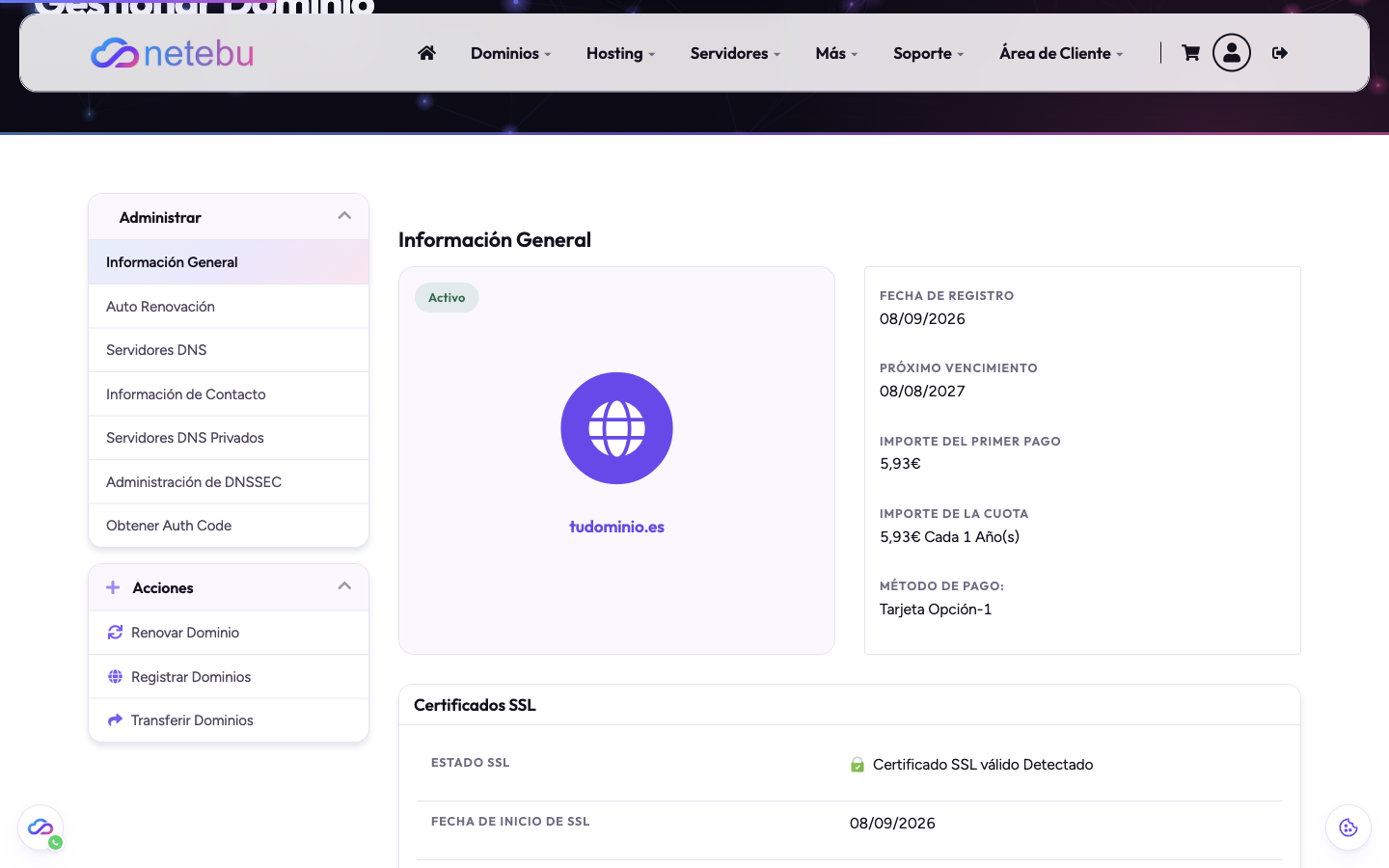Click the large globe domain icon
1389x868 pixels.
(616, 428)
